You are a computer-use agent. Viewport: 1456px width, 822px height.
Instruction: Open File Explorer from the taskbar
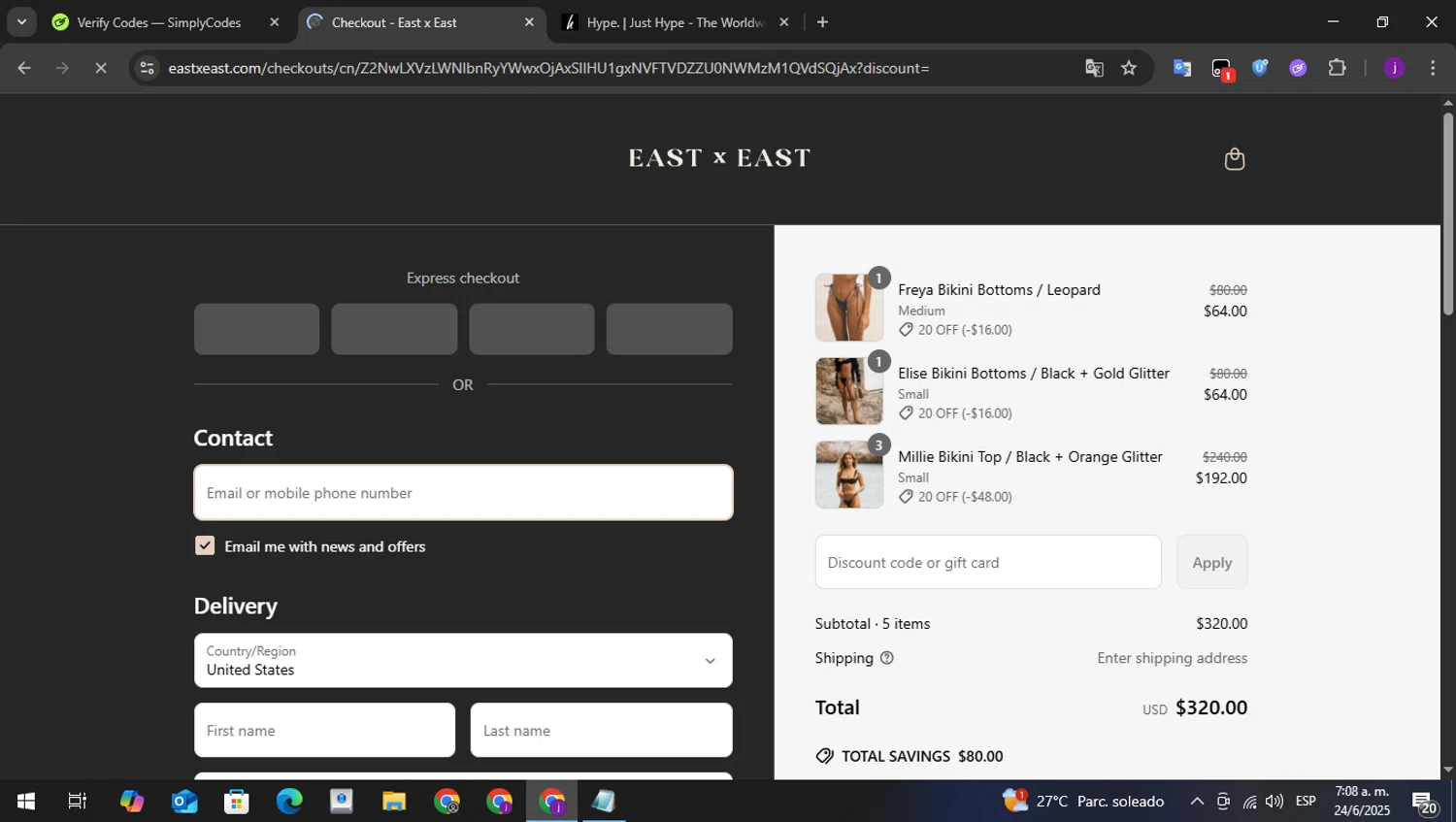(393, 802)
